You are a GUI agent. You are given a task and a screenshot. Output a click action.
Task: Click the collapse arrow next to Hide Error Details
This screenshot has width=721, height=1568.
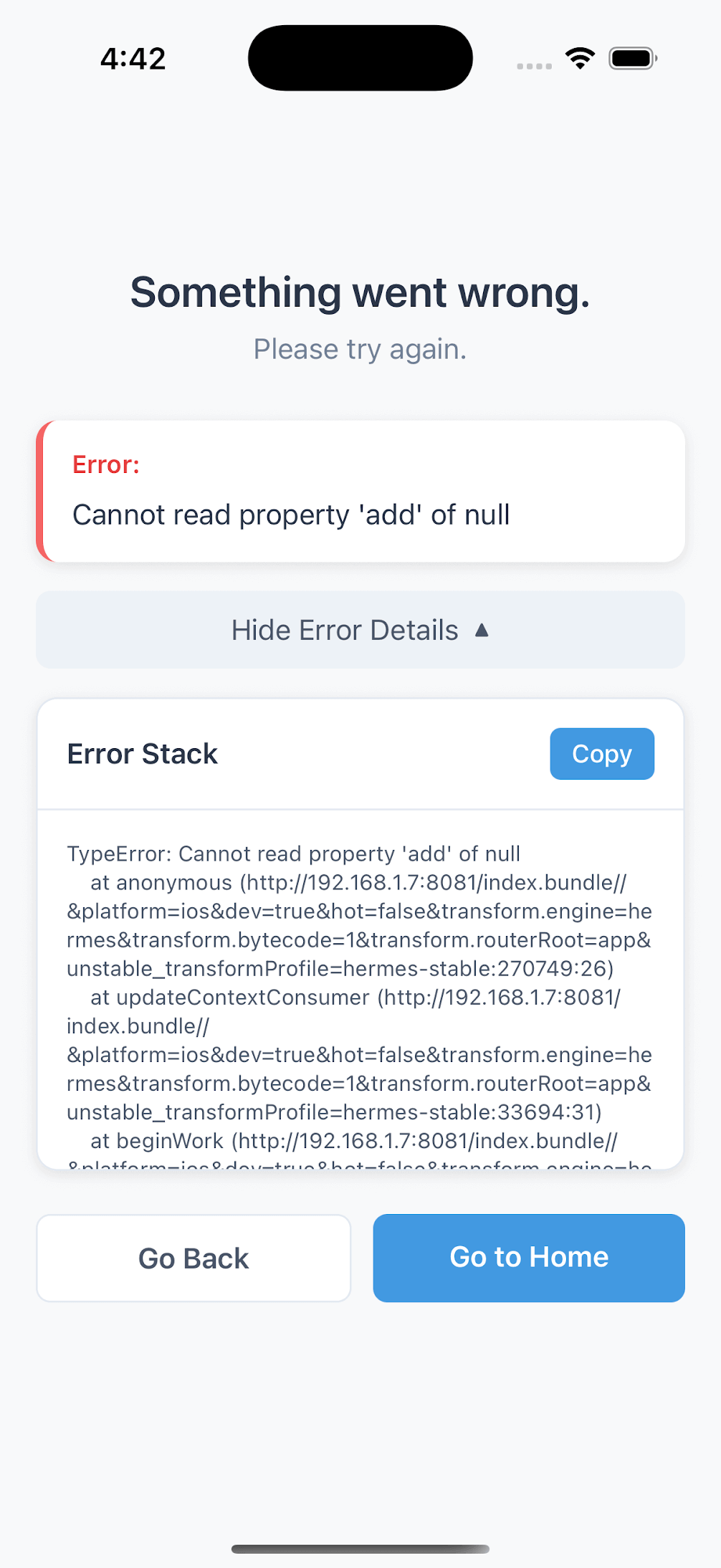pyautogui.click(x=482, y=631)
